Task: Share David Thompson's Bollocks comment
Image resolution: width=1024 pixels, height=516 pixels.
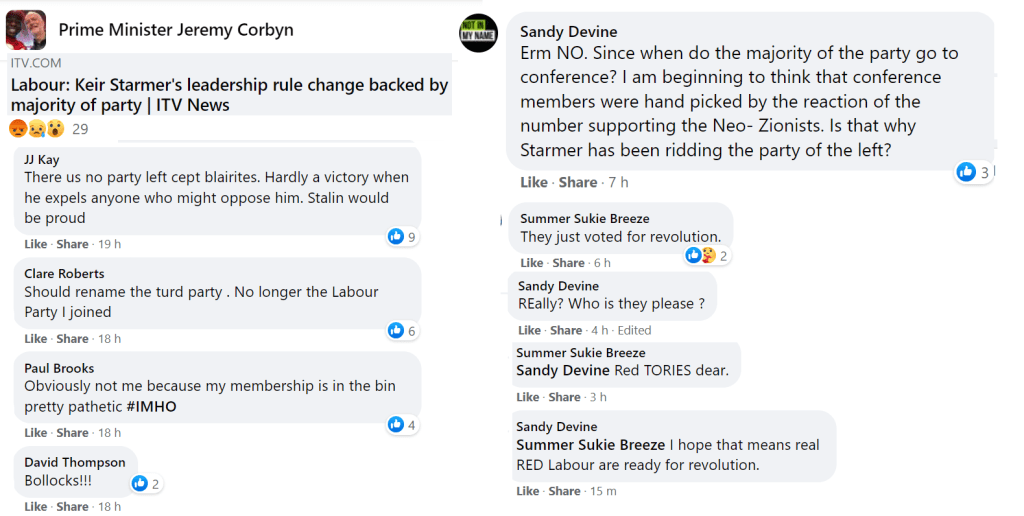Action: coord(72,507)
